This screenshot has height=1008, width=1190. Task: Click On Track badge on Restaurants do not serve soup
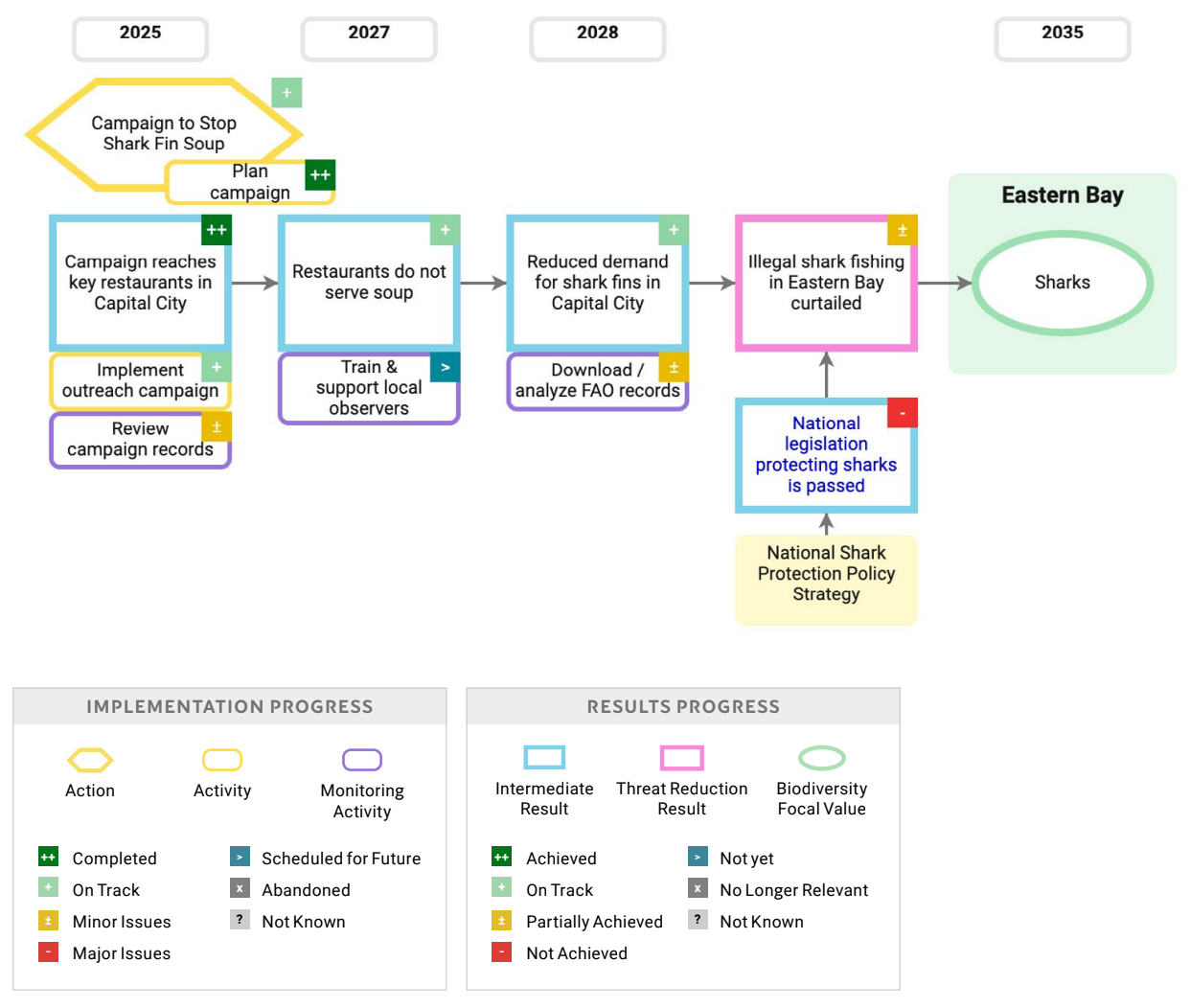445,230
